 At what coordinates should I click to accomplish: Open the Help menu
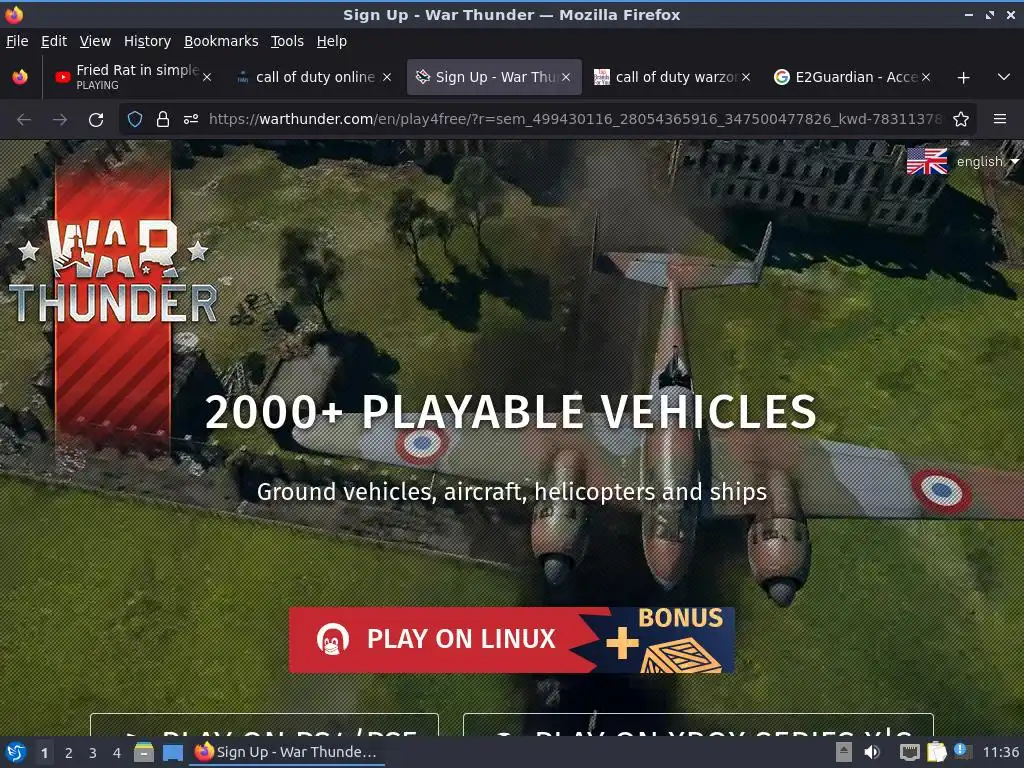(x=332, y=41)
